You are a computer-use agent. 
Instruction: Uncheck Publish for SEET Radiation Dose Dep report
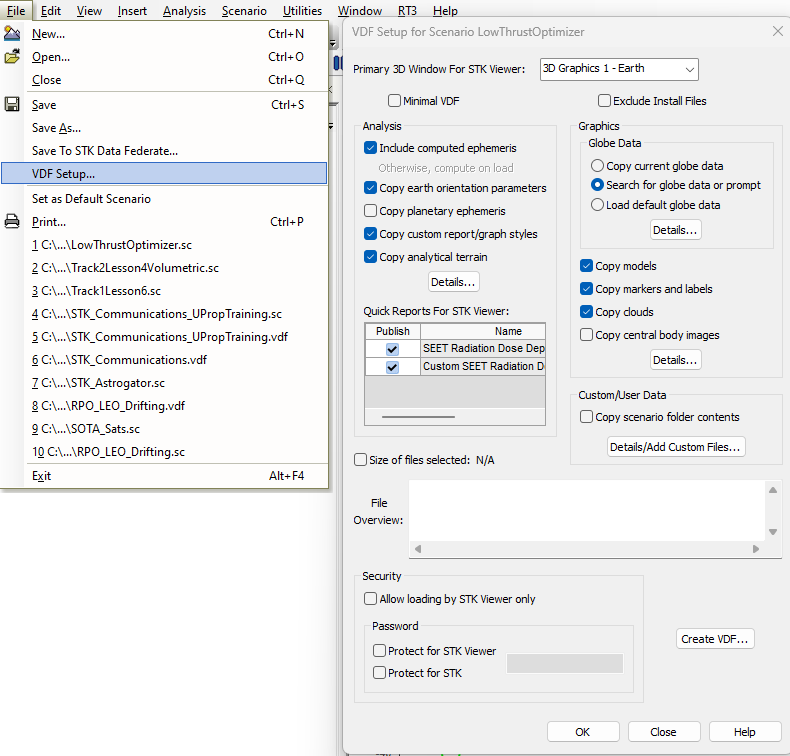tap(392, 349)
